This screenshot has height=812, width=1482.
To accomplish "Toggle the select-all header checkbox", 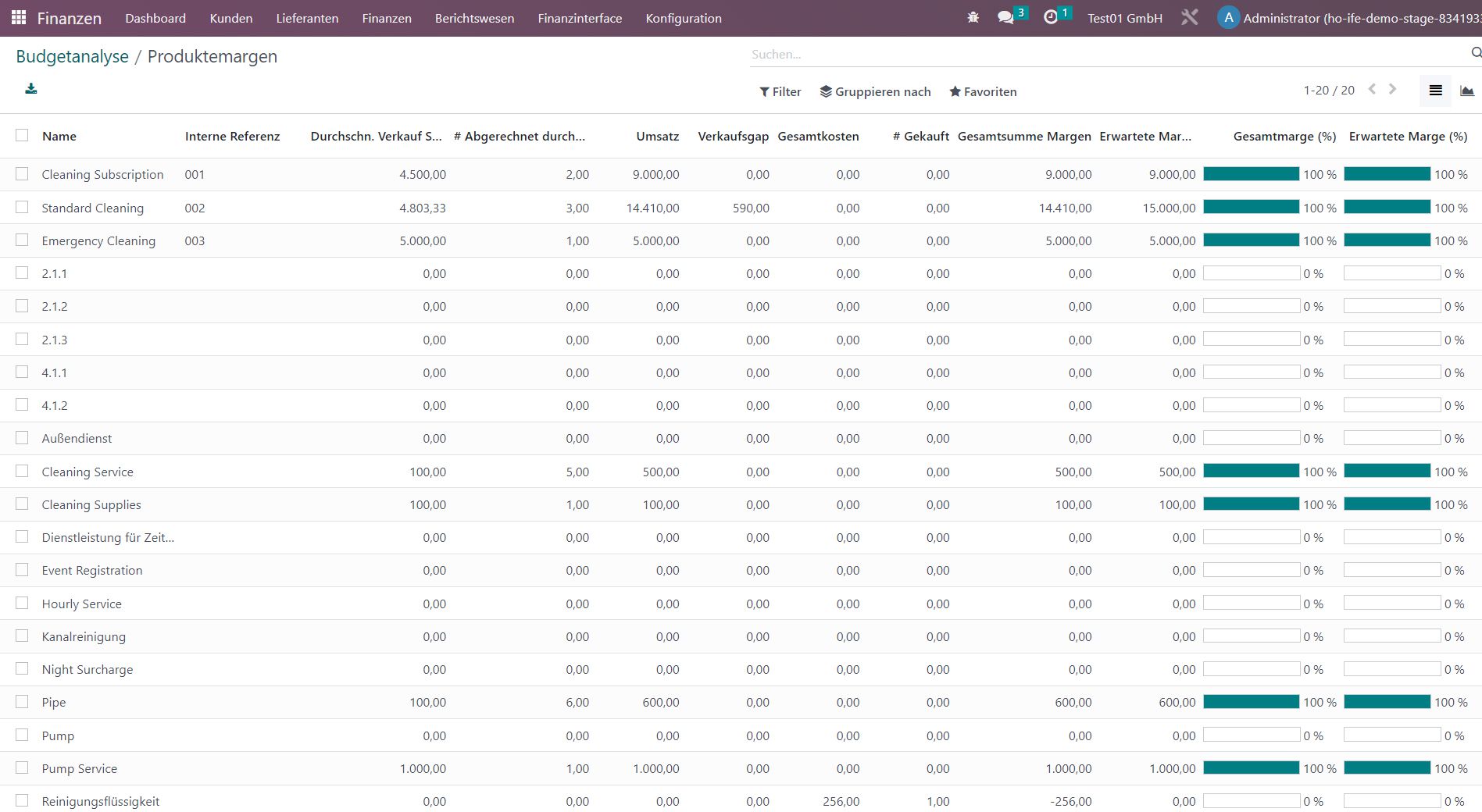I will [22, 135].
